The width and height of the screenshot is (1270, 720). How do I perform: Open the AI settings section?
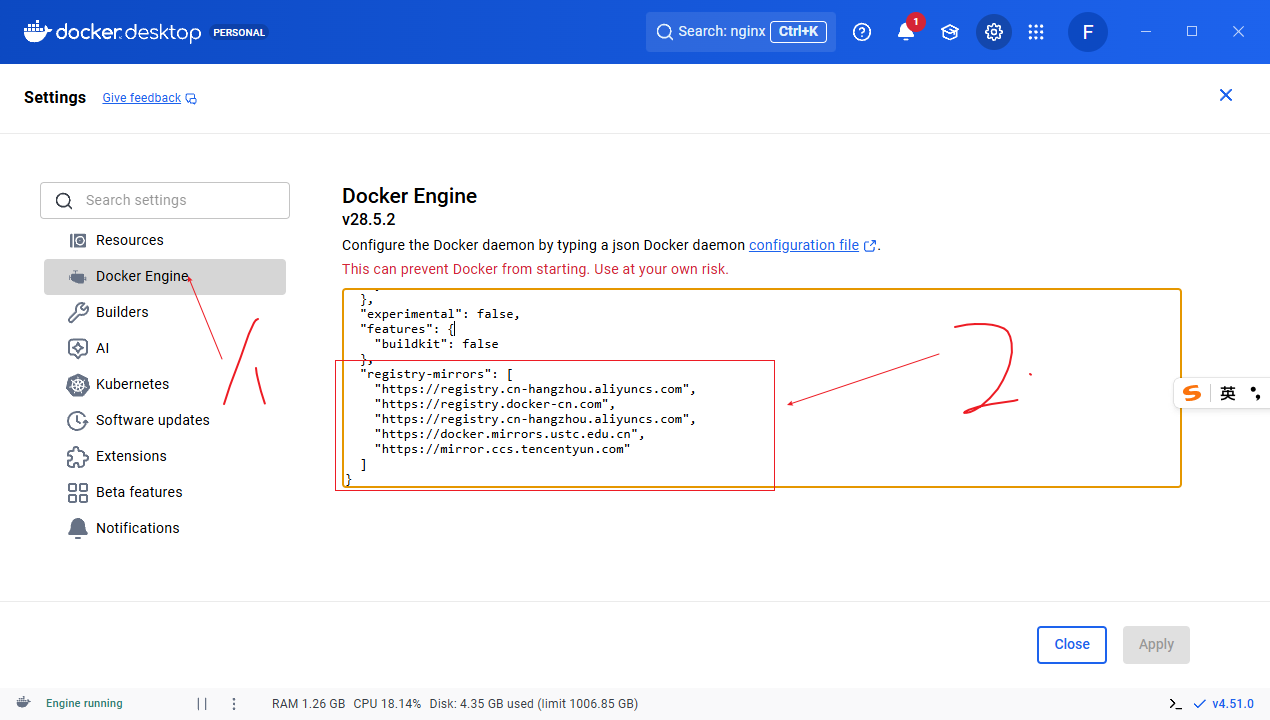click(165, 348)
